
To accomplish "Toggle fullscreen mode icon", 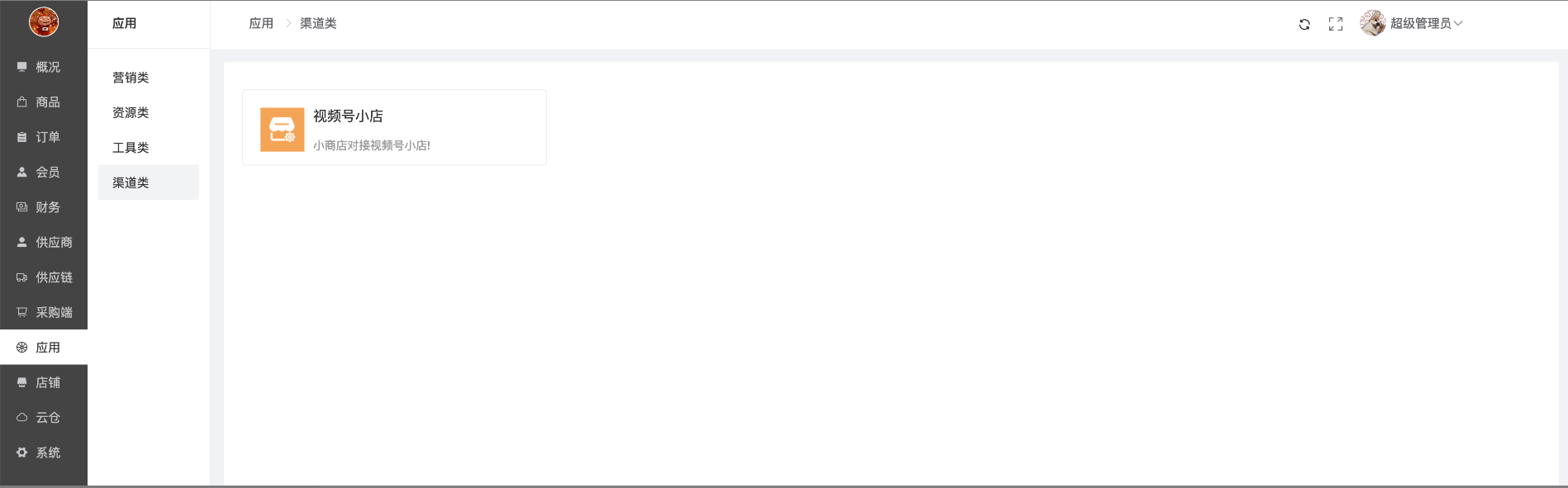I will coord(1336,24).
